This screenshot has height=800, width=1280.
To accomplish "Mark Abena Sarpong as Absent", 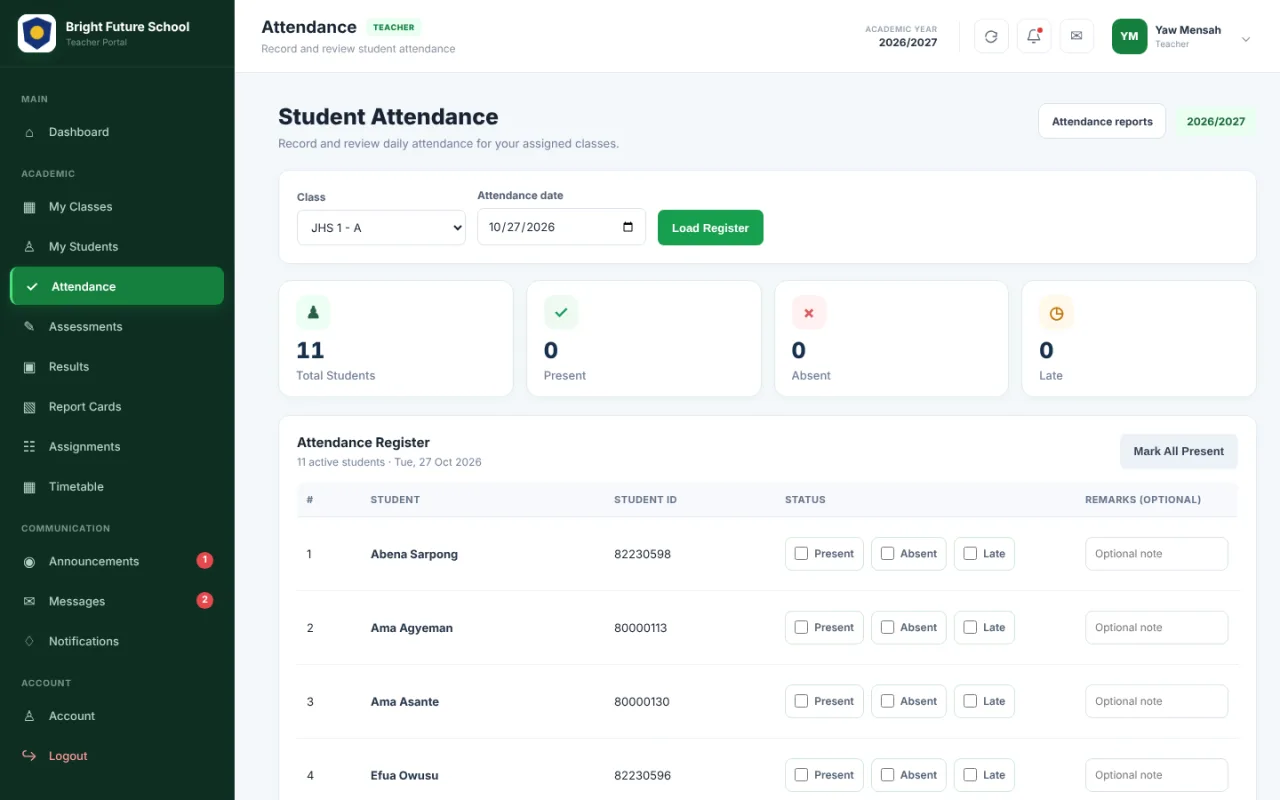I will tap(909, 554).
